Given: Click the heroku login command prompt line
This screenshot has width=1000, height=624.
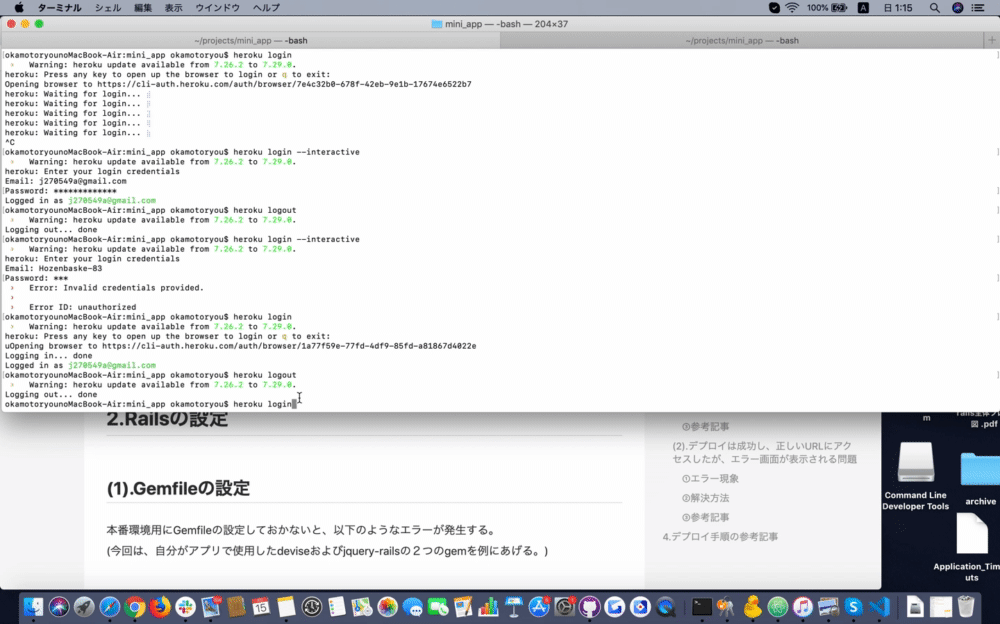Looking at the screenshot, I should point(151,404).
